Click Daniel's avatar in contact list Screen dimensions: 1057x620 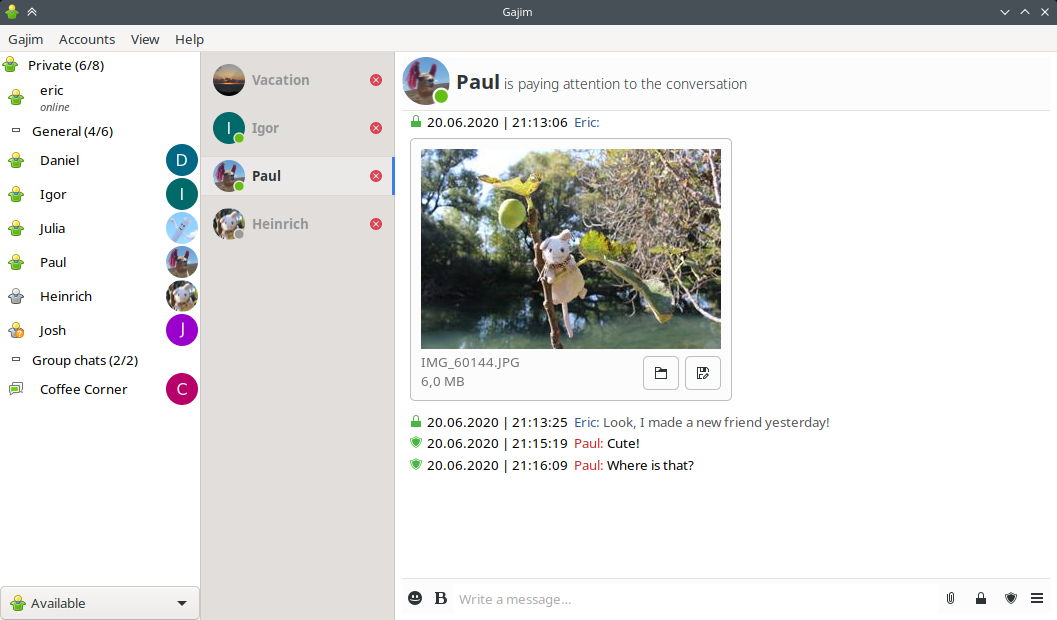tap(182, 160)
